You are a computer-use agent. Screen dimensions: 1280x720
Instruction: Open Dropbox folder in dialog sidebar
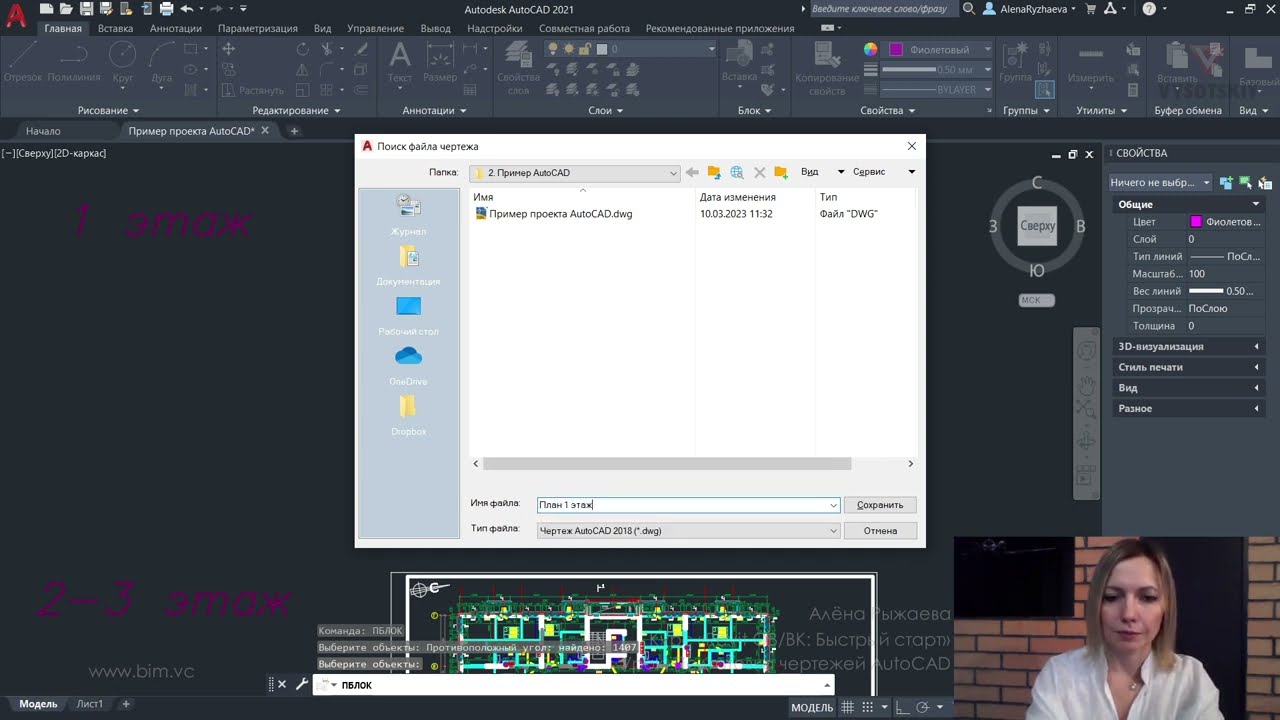[x=408, y=416]
